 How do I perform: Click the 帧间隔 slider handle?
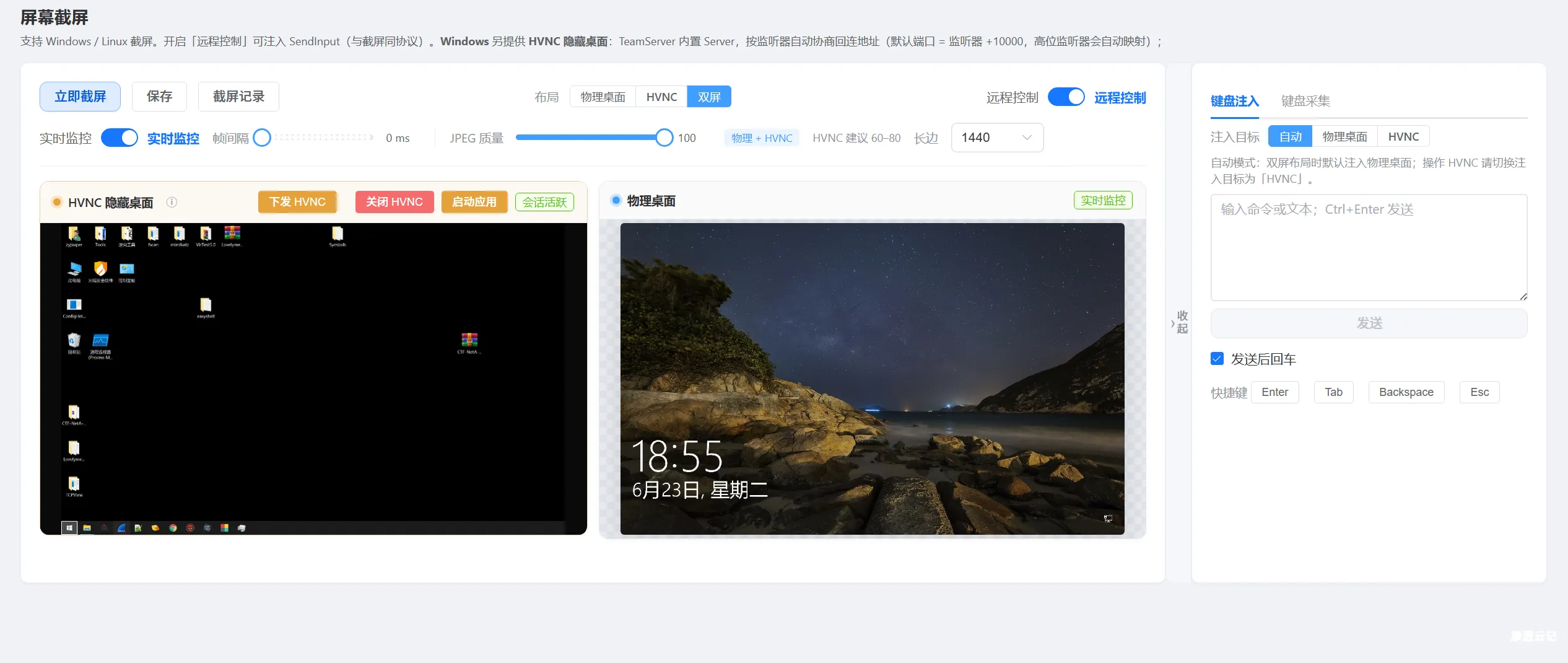pos(262,138)
